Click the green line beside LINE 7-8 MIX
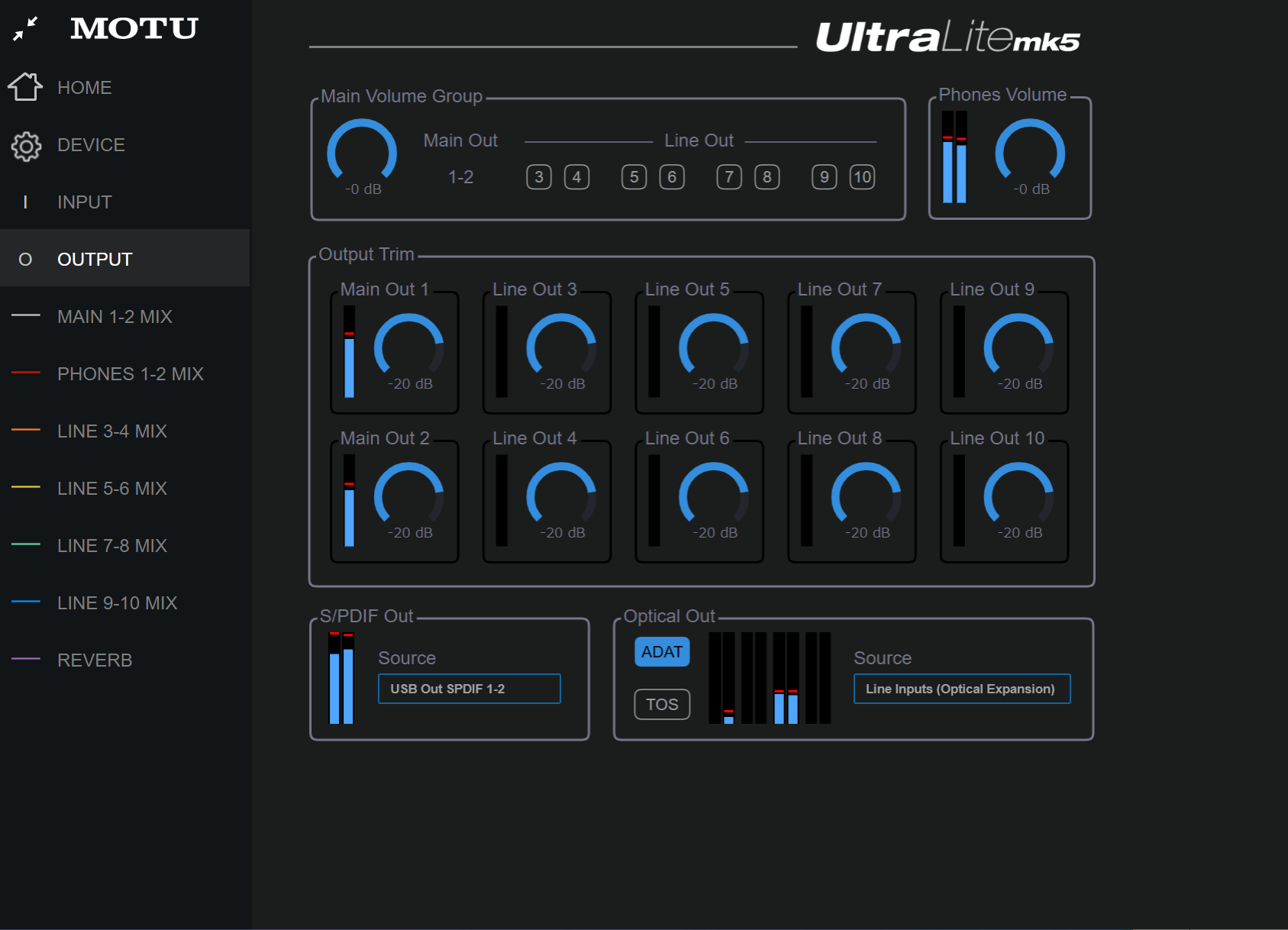Image resolution: width=1288 pixels, height=930 pixels. (x=25, y=544)
